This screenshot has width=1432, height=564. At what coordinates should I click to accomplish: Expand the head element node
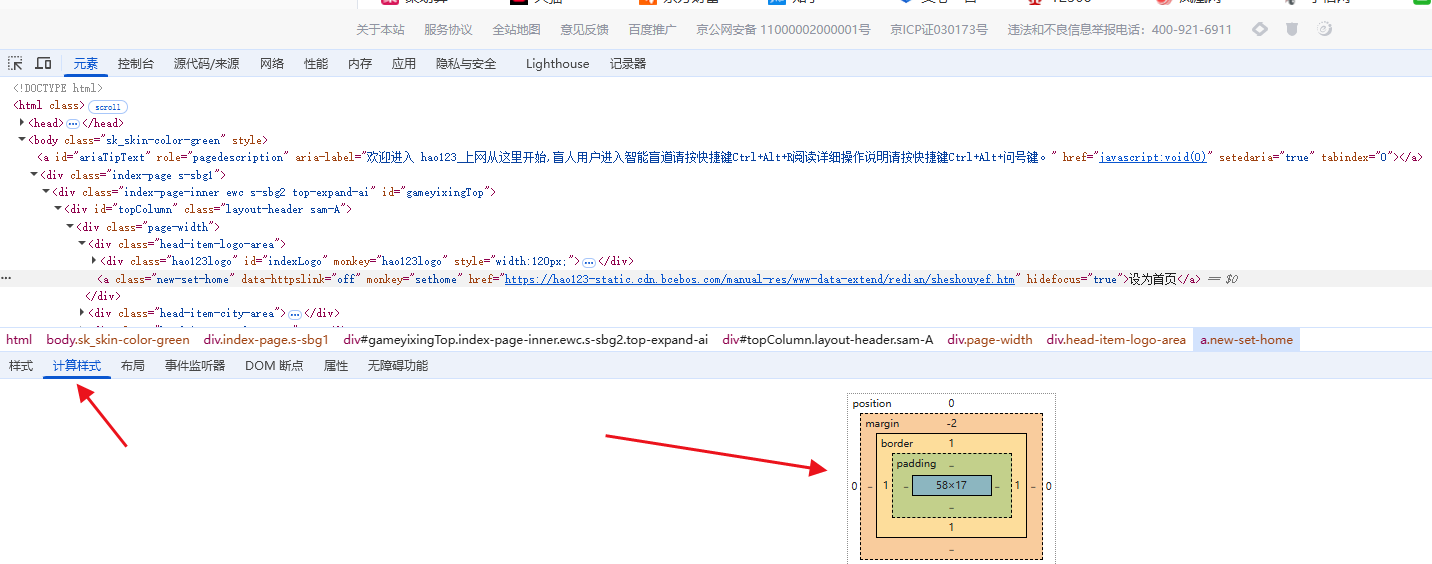[22, 123]
